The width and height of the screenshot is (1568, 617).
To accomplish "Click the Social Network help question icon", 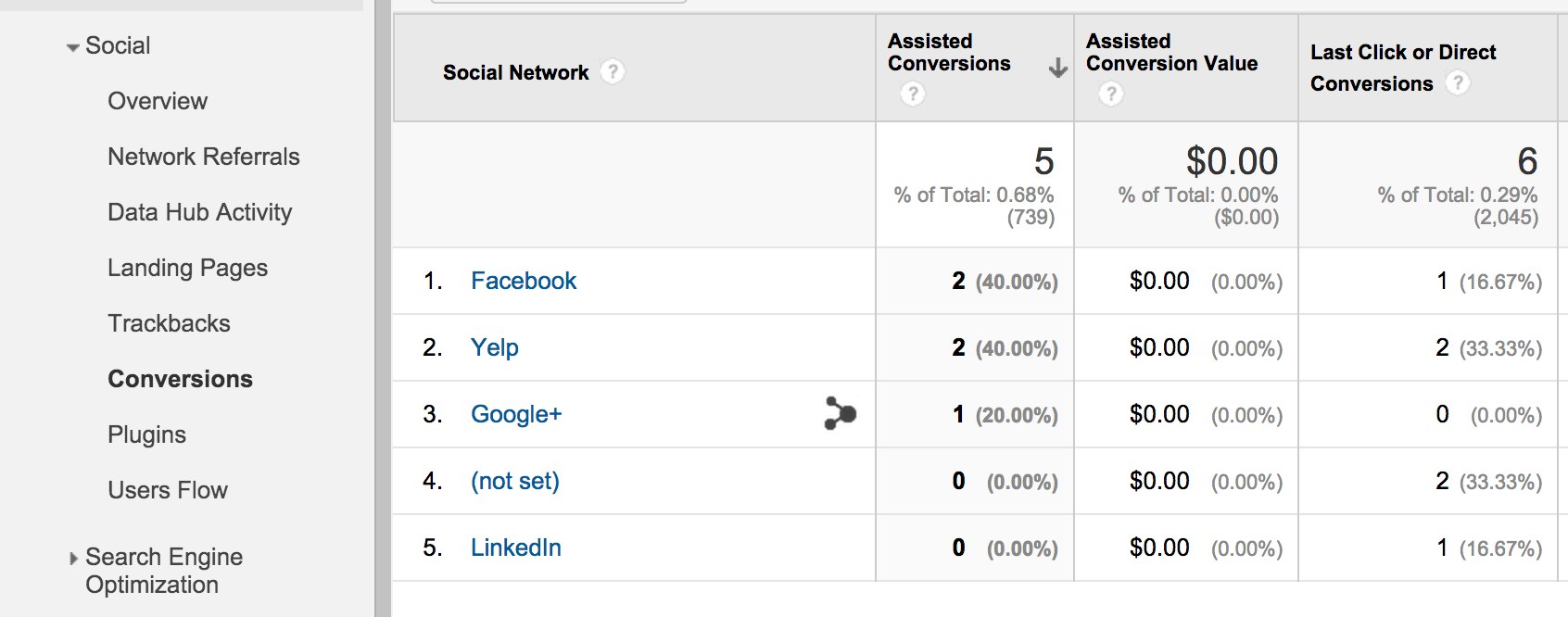I will coord(612,72).
